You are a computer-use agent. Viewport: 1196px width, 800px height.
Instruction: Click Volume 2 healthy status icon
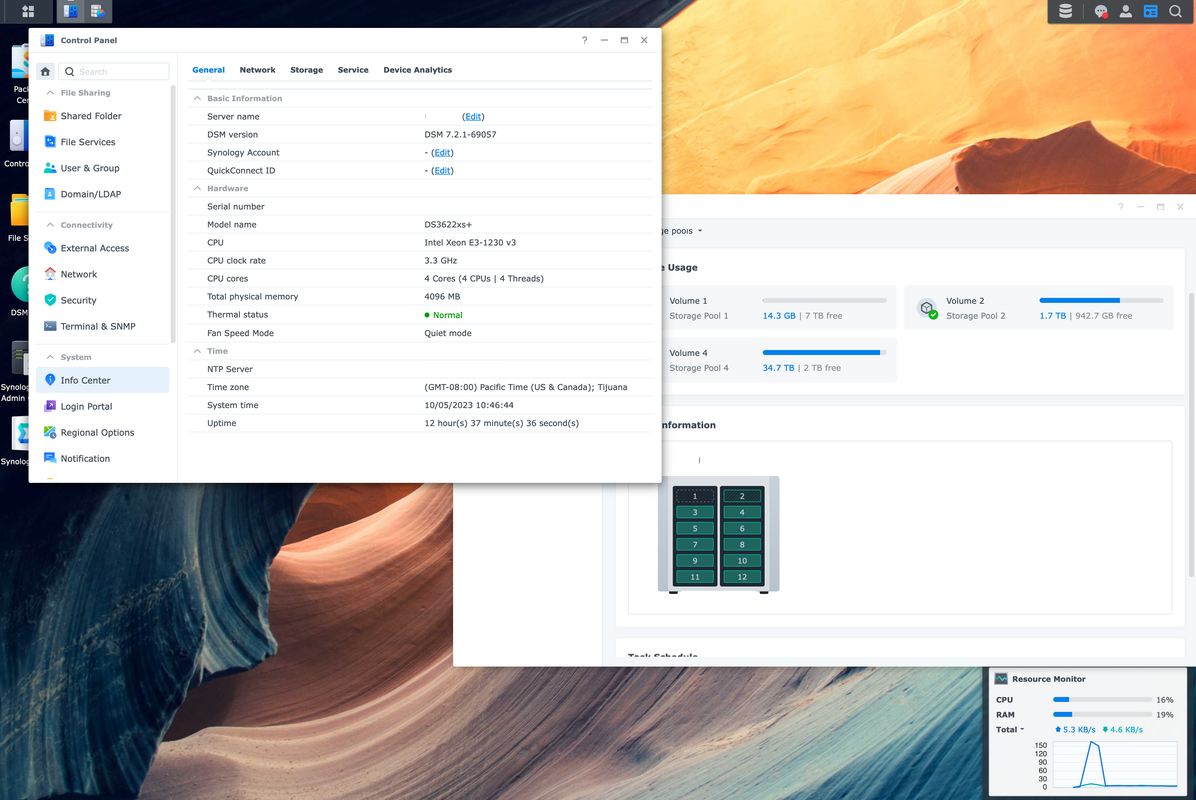pyautogui.click(x=928, y=308)
